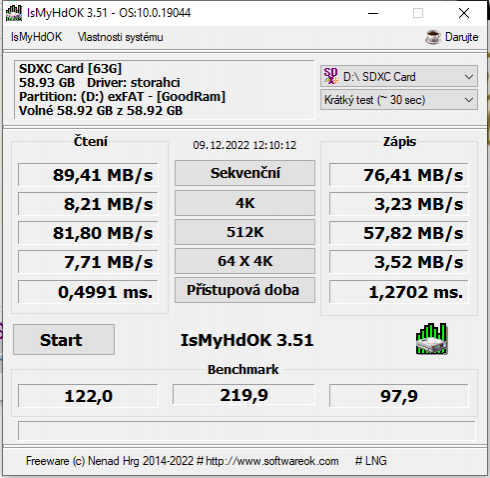Click the empty progress bar below Benchmark

coord(246,431)
